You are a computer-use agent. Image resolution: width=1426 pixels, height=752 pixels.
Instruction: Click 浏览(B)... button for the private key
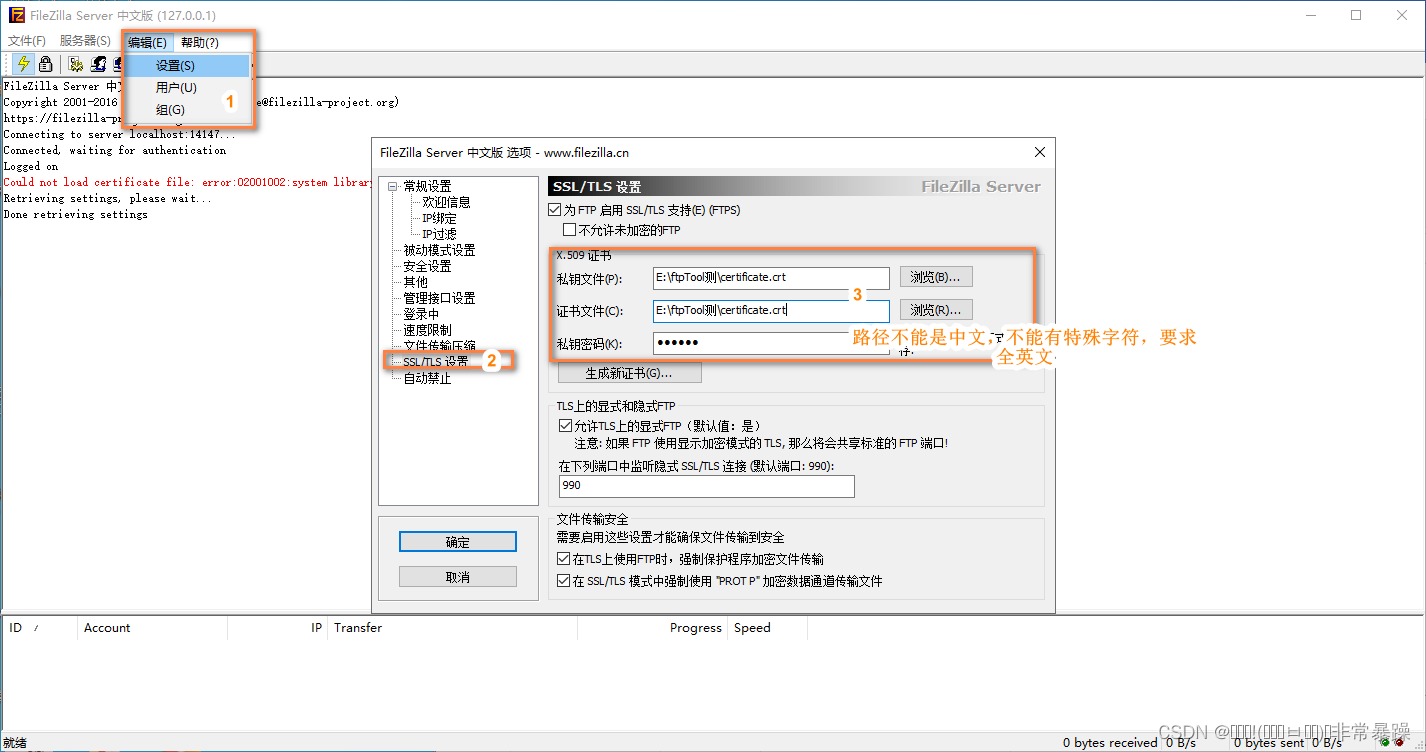tap(936, 277)
